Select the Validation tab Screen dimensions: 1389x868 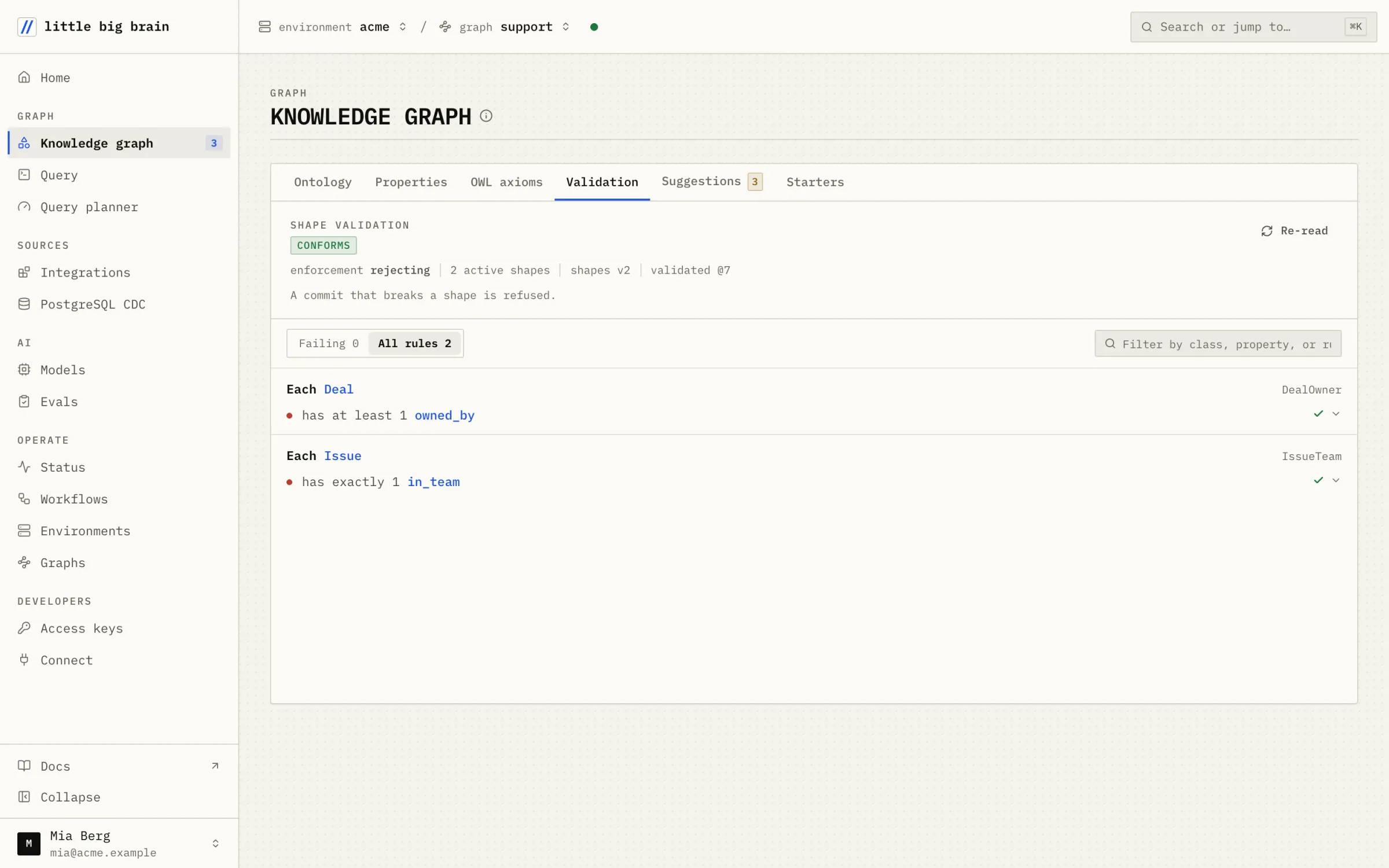coord(602,182)
